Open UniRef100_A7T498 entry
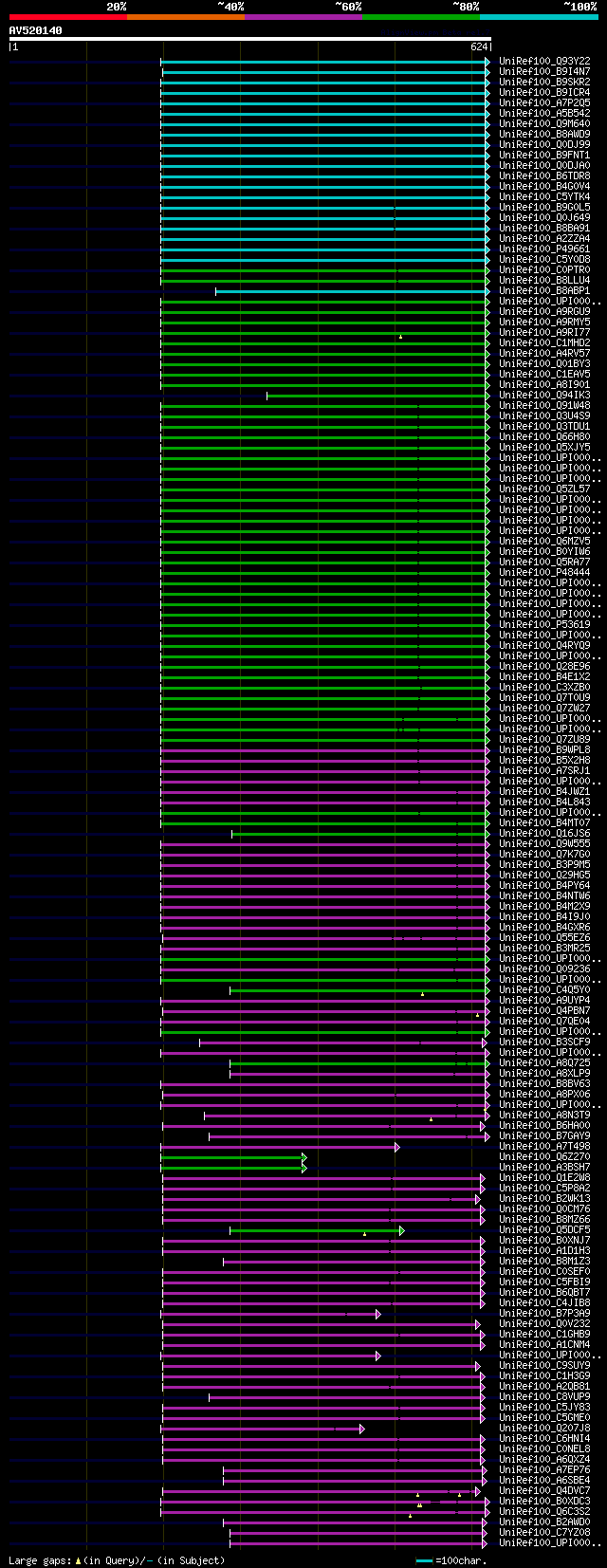Viewport: 607px width, 1568px height. click(x=544, y=1146)
